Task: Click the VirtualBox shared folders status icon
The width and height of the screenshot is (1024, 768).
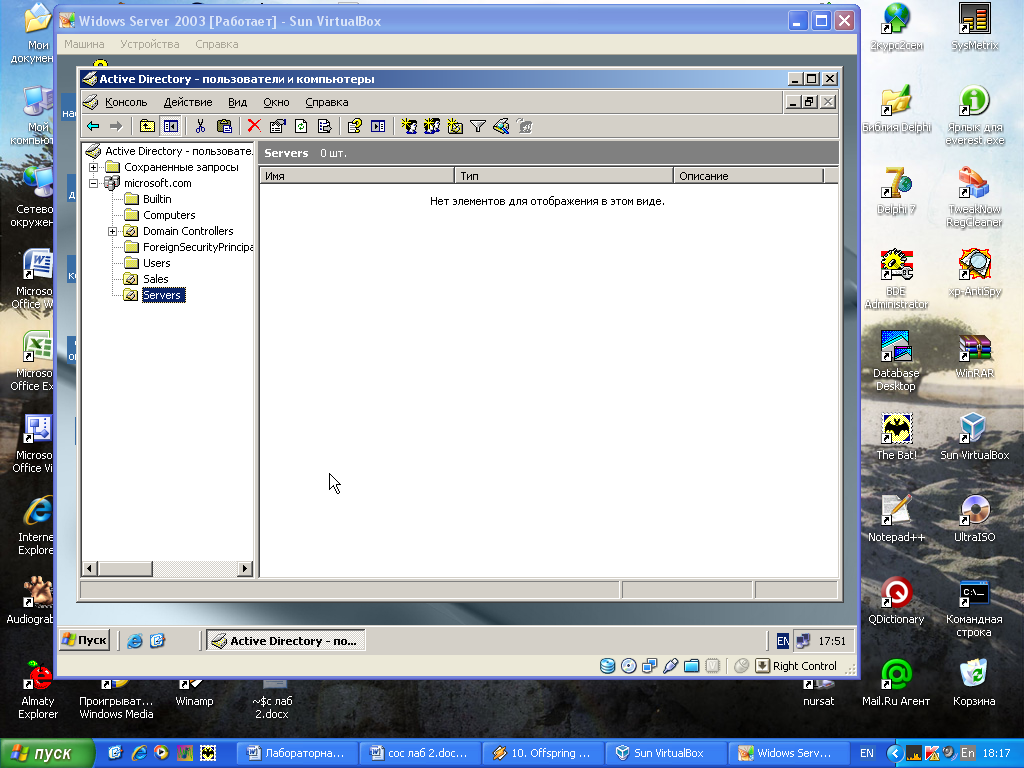Action: [691, 665]
